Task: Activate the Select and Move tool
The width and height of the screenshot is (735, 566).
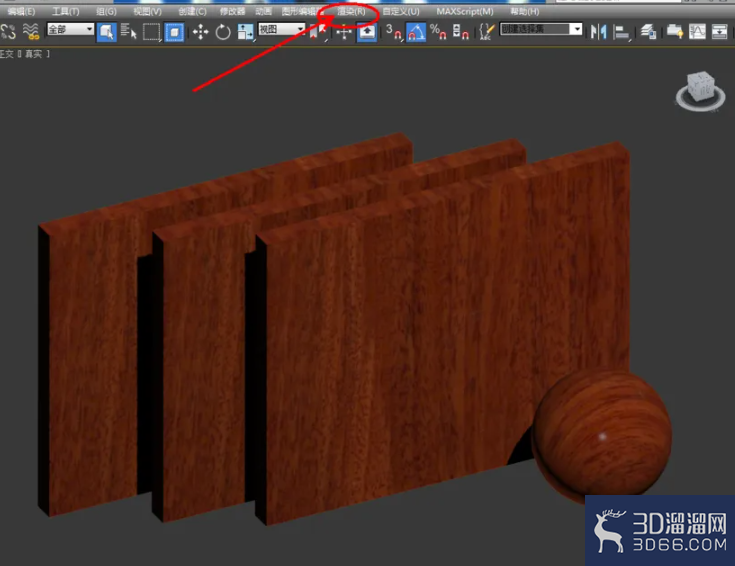Action: point(201,32)
